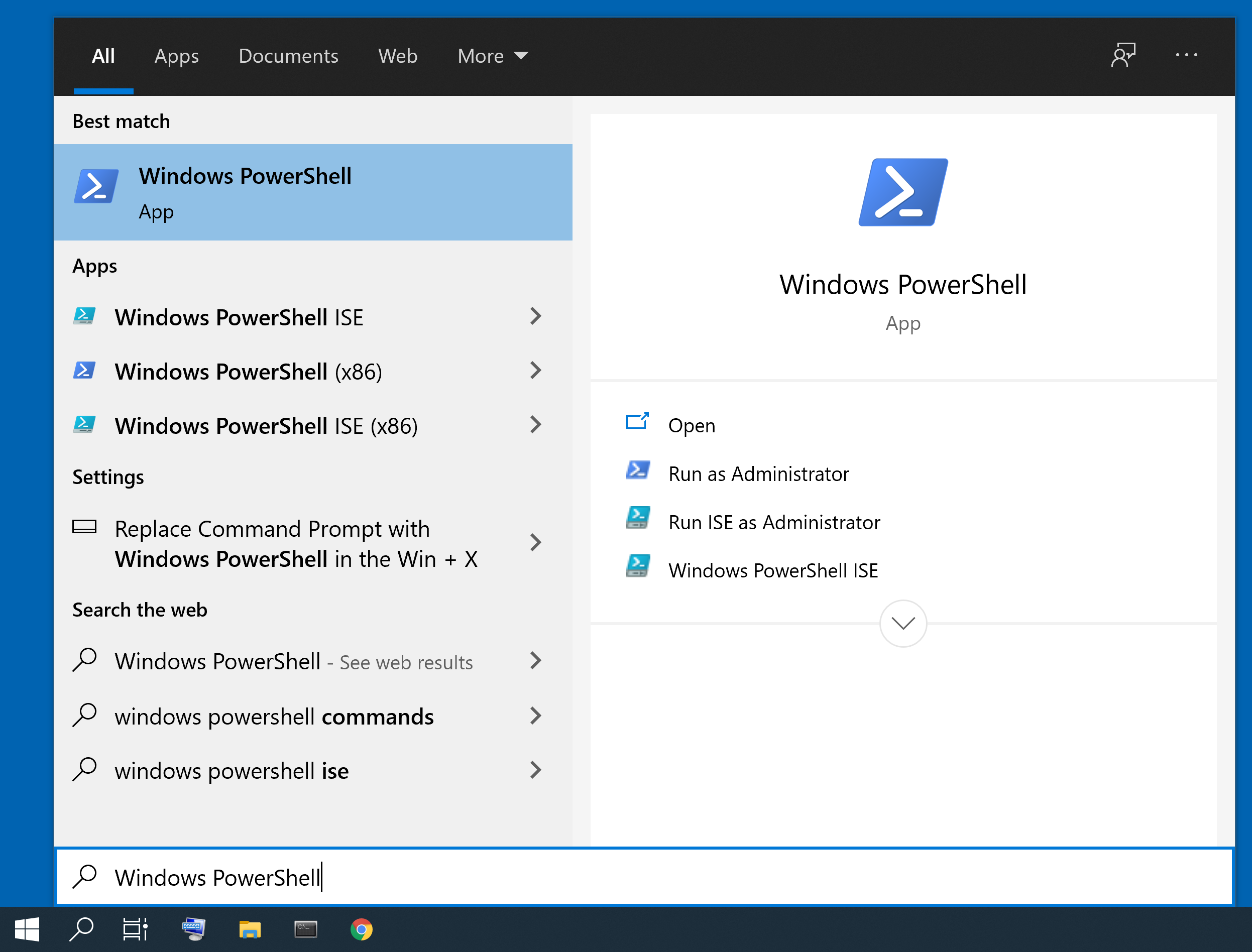Click the Open icon in the preview pane

click(x=637, y=422)
